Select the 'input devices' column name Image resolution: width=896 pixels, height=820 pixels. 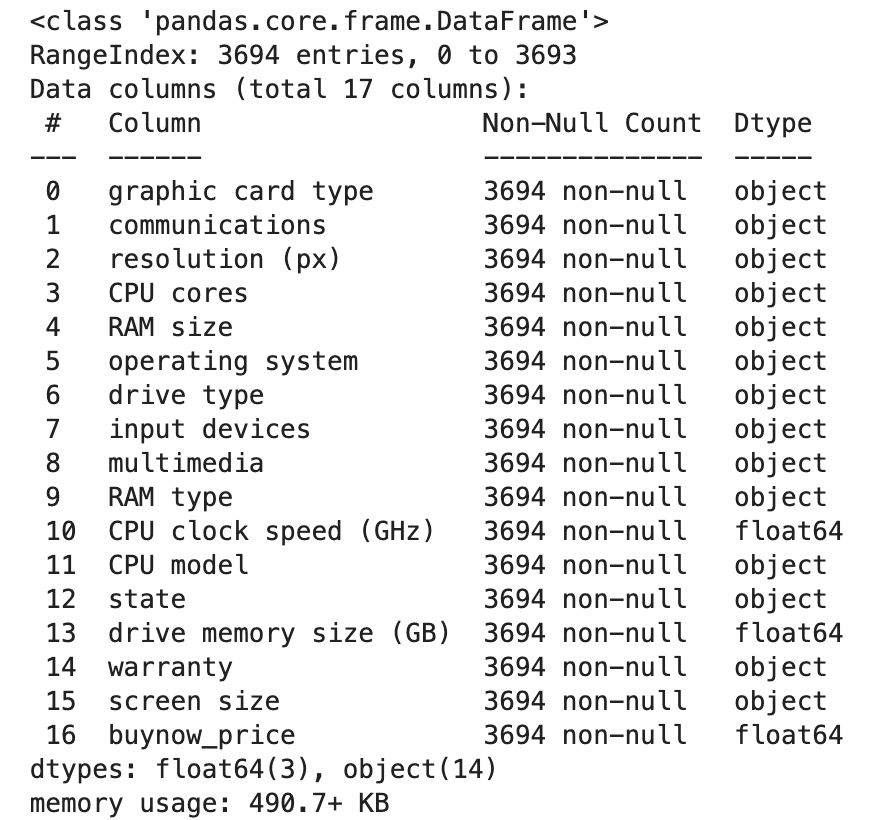[x=209, y=430]
